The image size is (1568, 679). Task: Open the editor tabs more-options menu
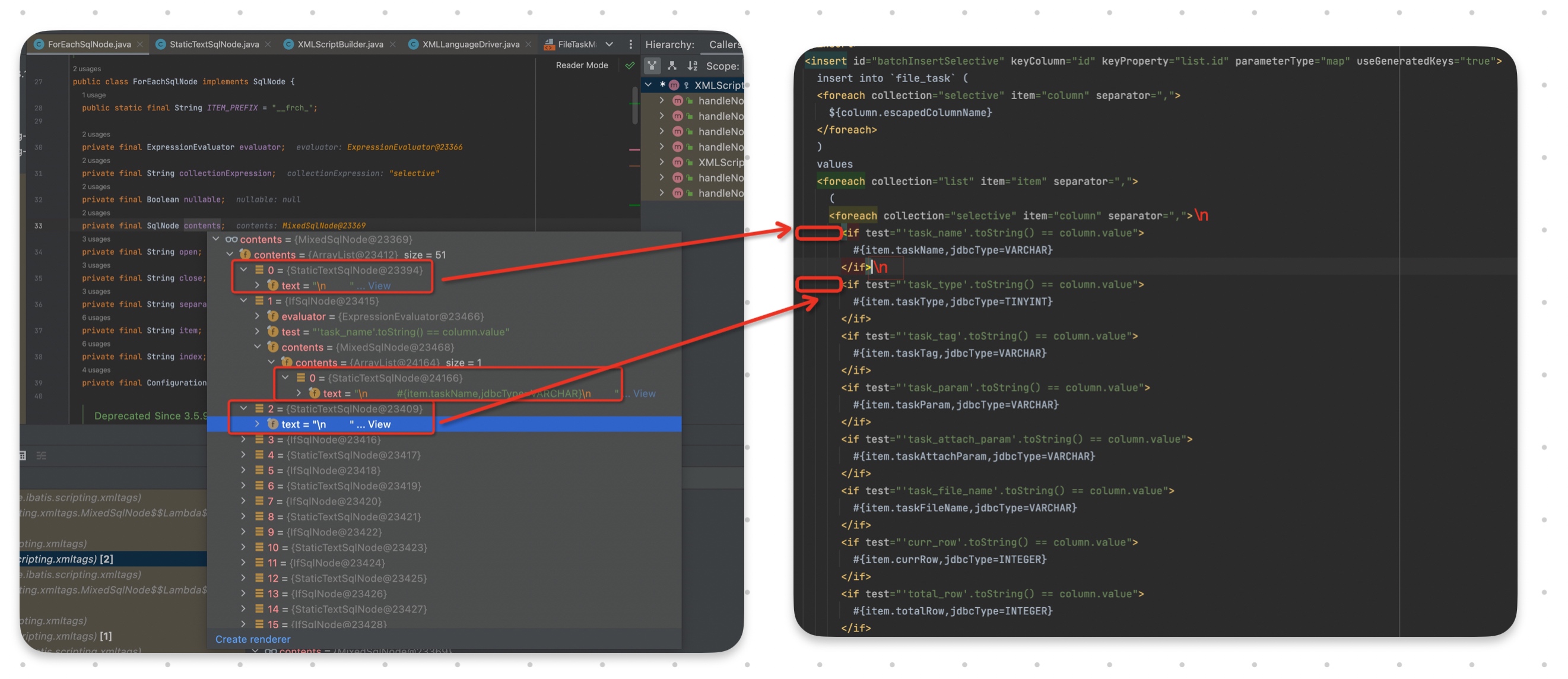631,44
